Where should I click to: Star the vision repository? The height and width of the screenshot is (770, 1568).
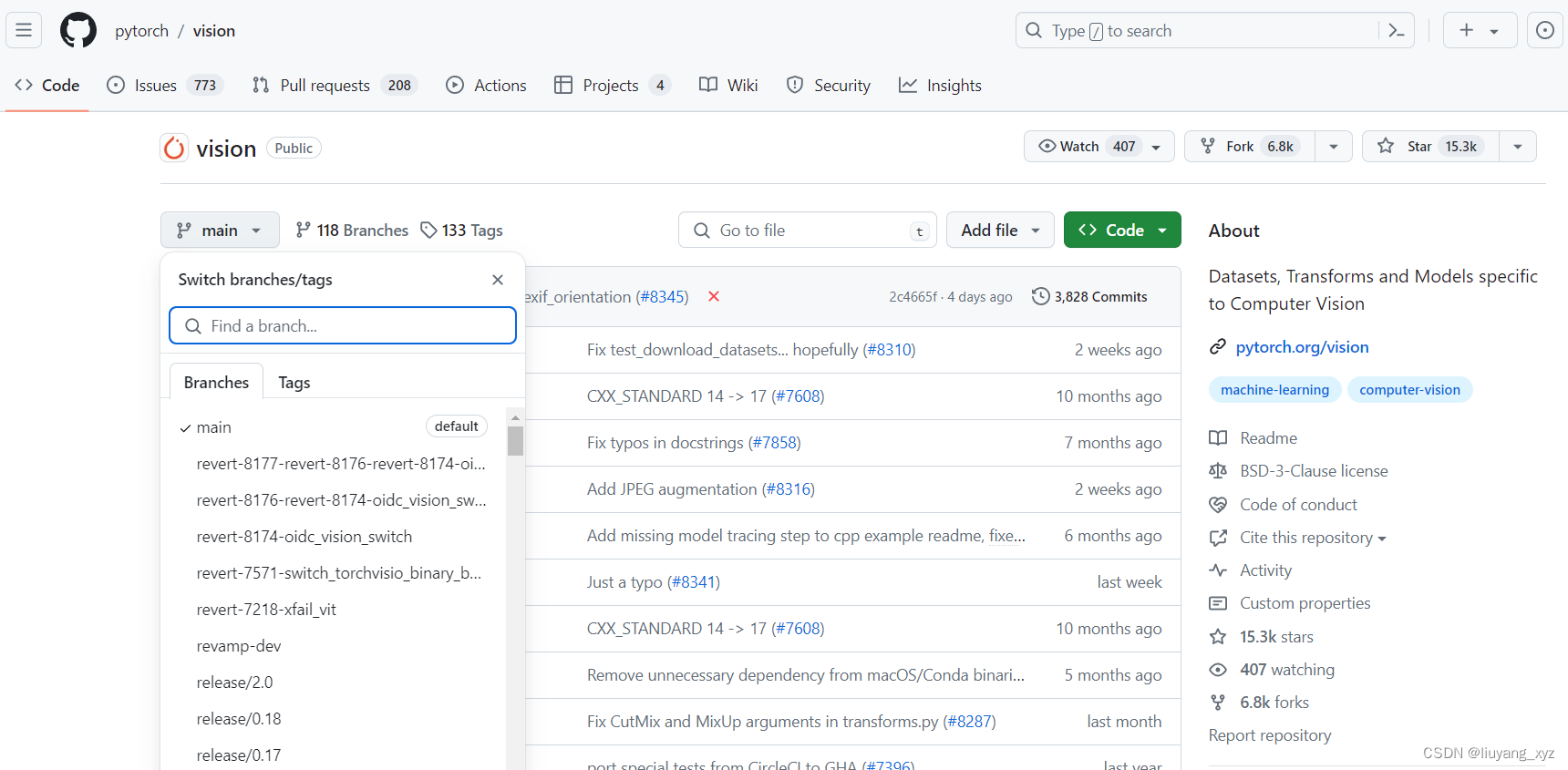(x=1430, y=146)
